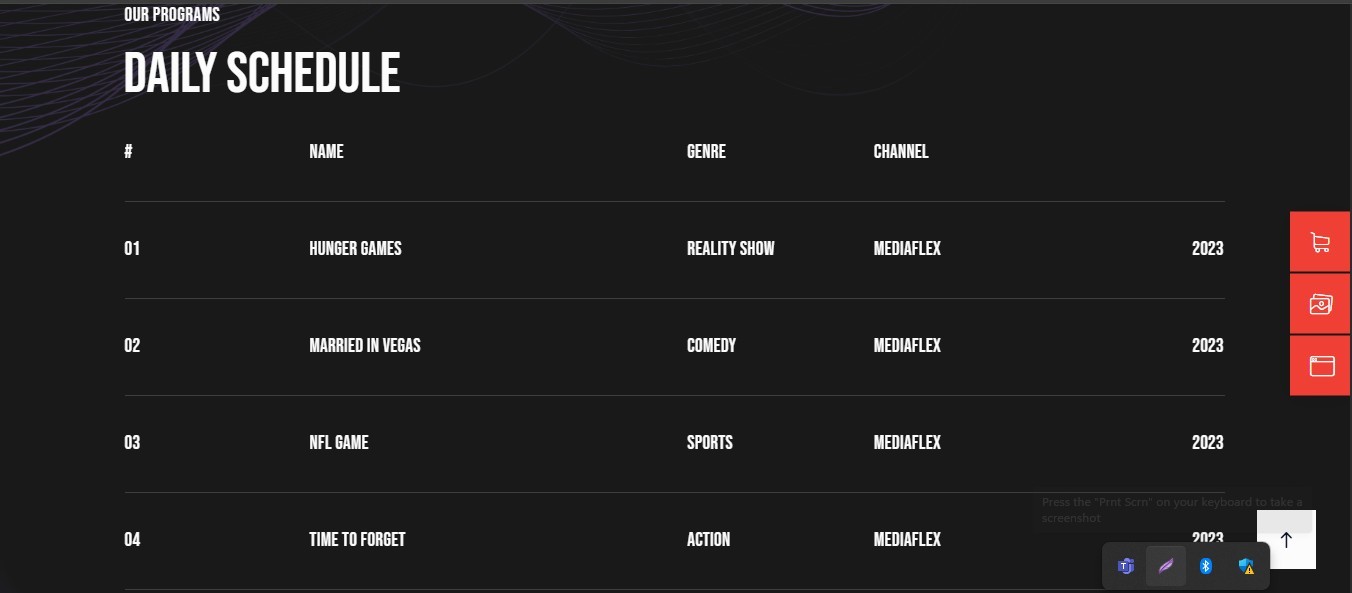Select the Hunger Games program name
This screenshot has height=593, width=1352.
[x=355, y=248]
